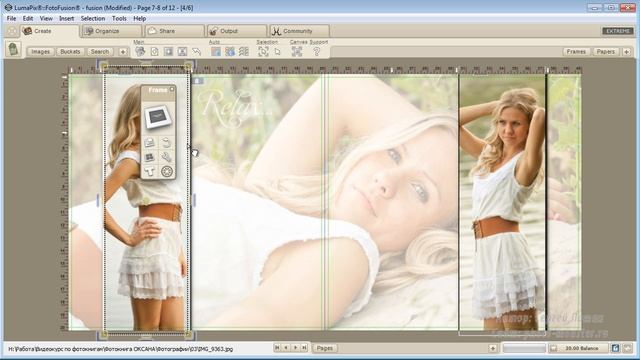Open the Pages panel button
640x360 pixels.
(x=325, y=348)
